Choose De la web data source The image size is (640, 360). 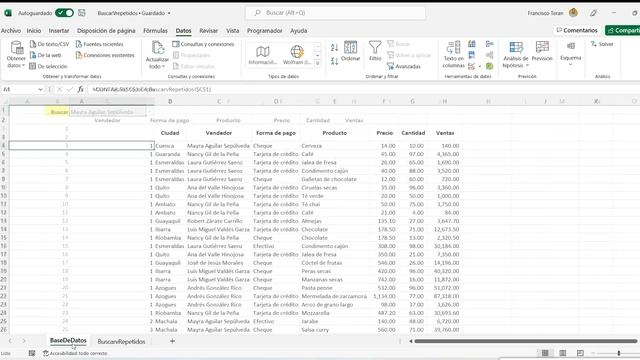(x=45, y=55)
